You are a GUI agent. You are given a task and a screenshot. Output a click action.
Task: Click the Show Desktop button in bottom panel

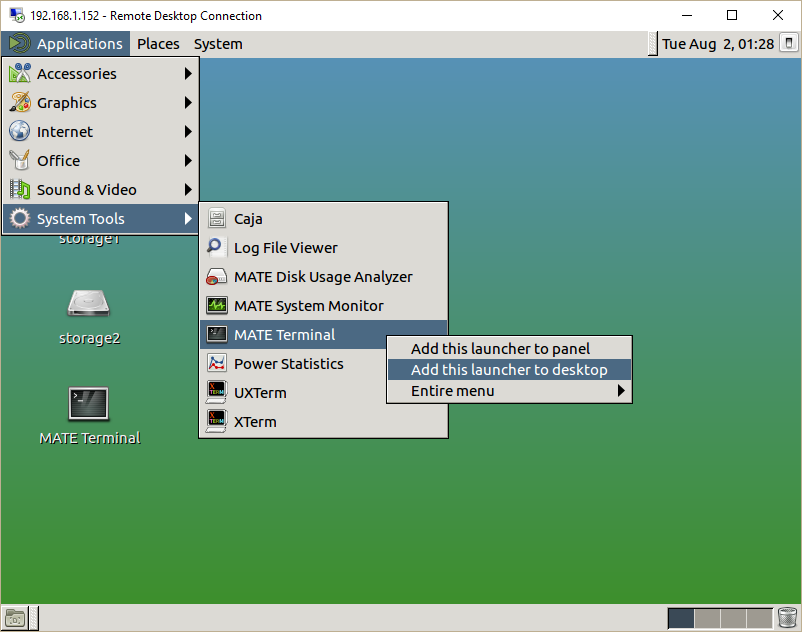pyautogui.click(x=15, y=618)
